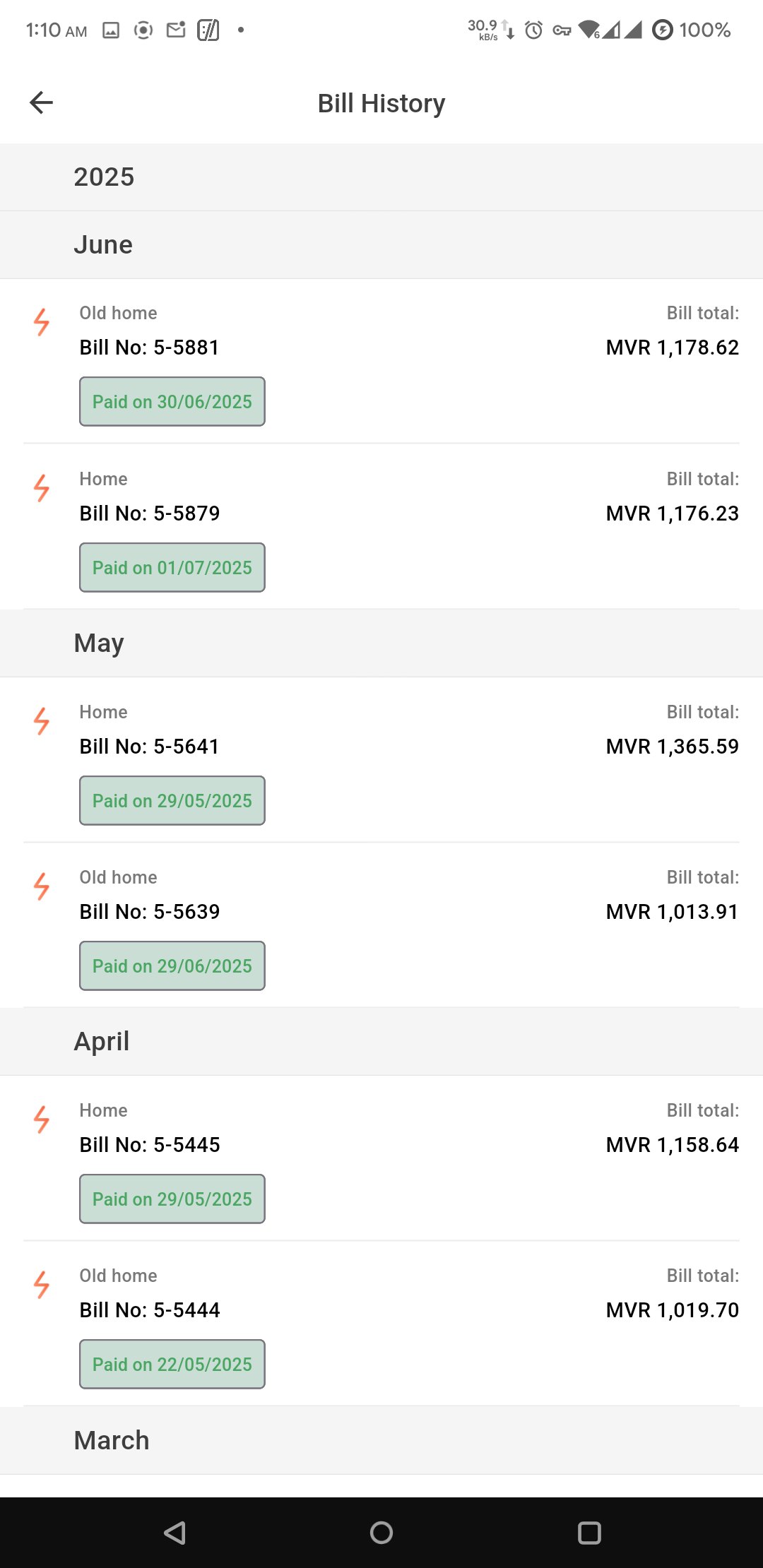Tap the Paid on 30/06/2025 badge
The image size is (763, 1568).
[x=172, y=402]
